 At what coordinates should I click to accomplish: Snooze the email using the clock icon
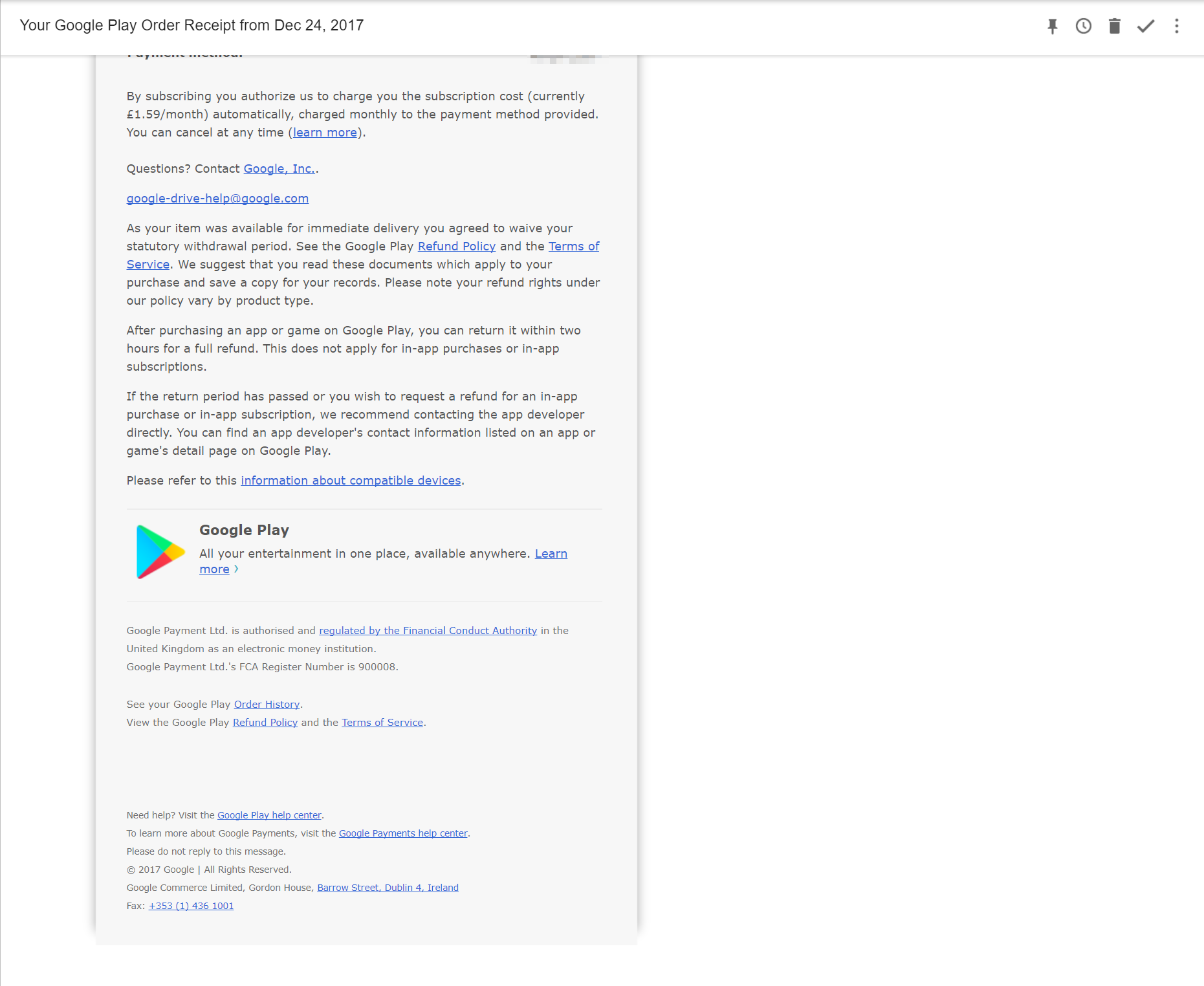1084,26
